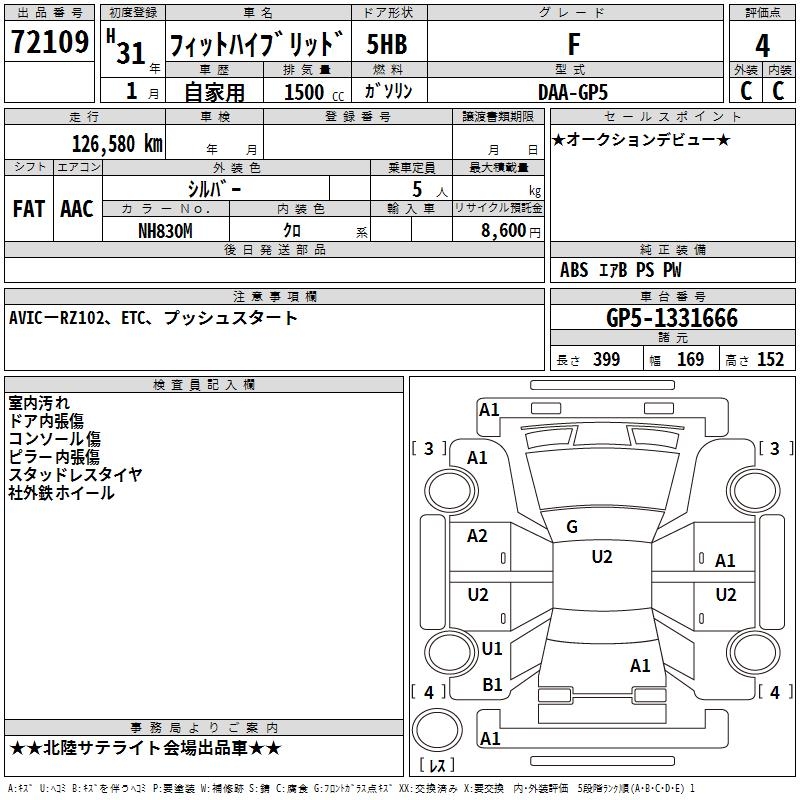
Task: Click the 北陸サテライト会場出品車 office notice
Action: 145,748
